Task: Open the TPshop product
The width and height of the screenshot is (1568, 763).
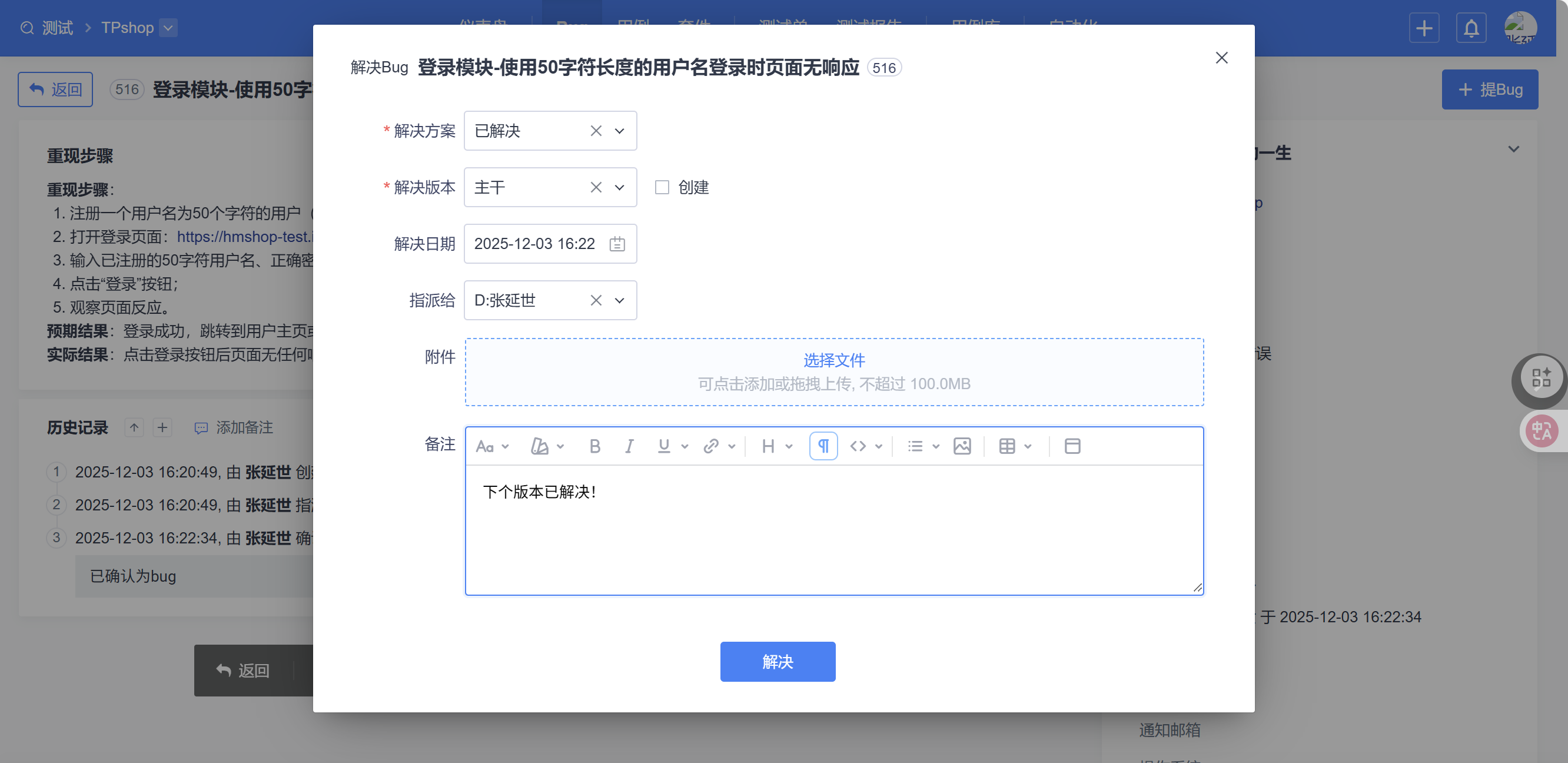Action: click(127, 28)
